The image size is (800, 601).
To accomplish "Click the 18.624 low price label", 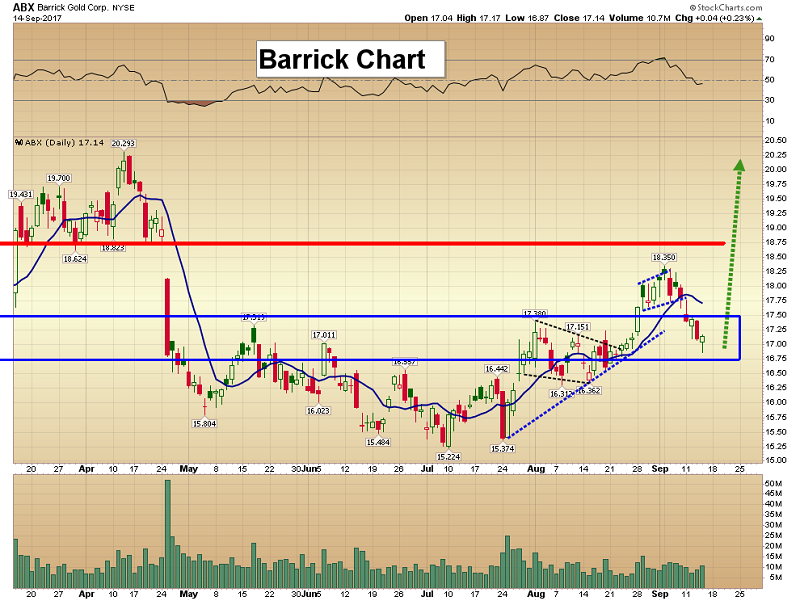I will point(75,259).
